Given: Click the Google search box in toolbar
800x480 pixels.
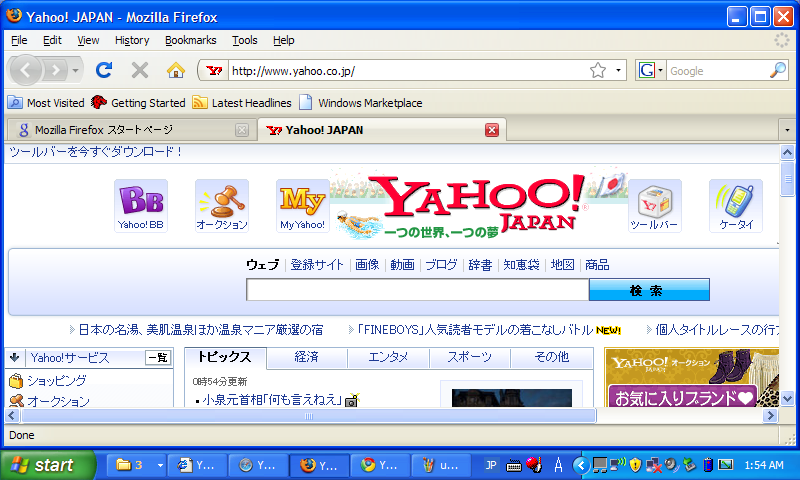Looking at the screenshot, I should [x=717, y=70].
